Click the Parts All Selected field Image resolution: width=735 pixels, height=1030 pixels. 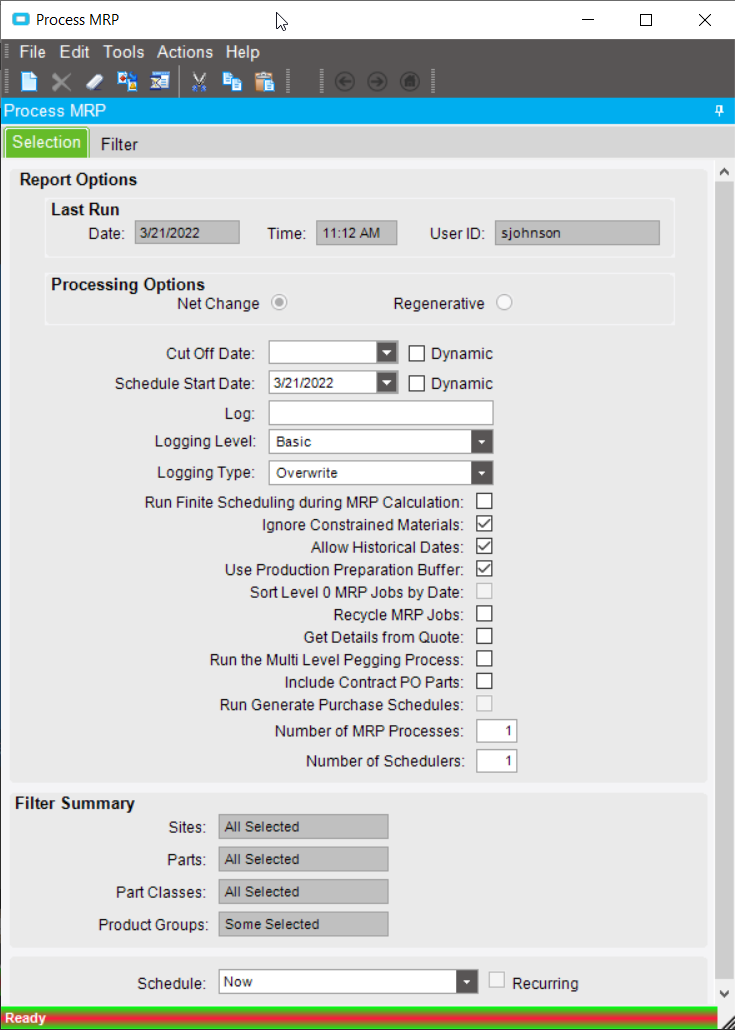pos(303,859)
